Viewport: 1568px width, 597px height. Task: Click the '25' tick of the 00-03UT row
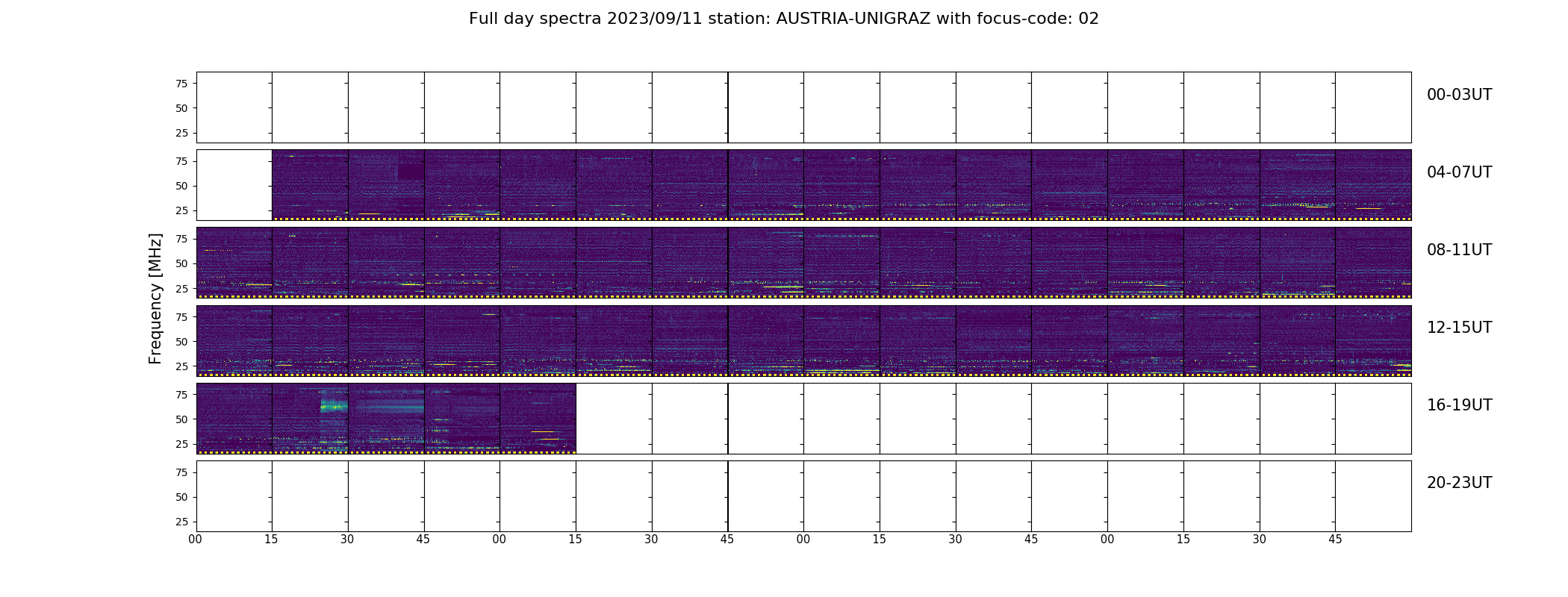click(181, 133)
